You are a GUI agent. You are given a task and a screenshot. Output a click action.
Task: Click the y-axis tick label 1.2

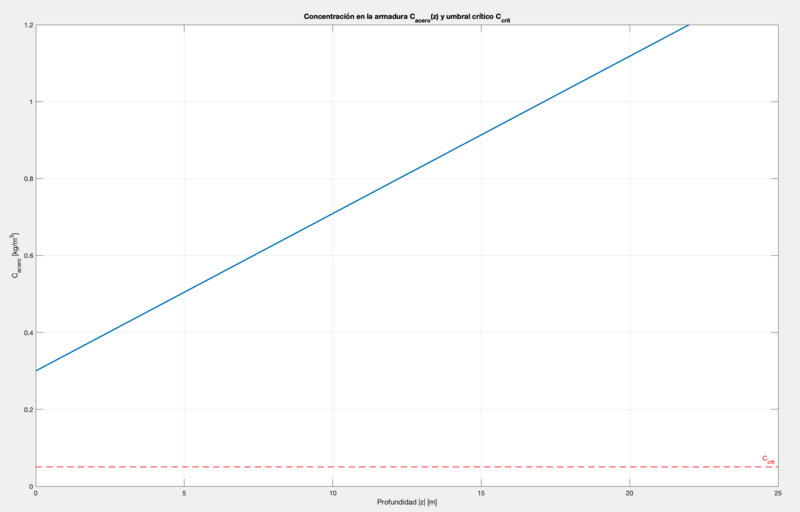(25, 25)
